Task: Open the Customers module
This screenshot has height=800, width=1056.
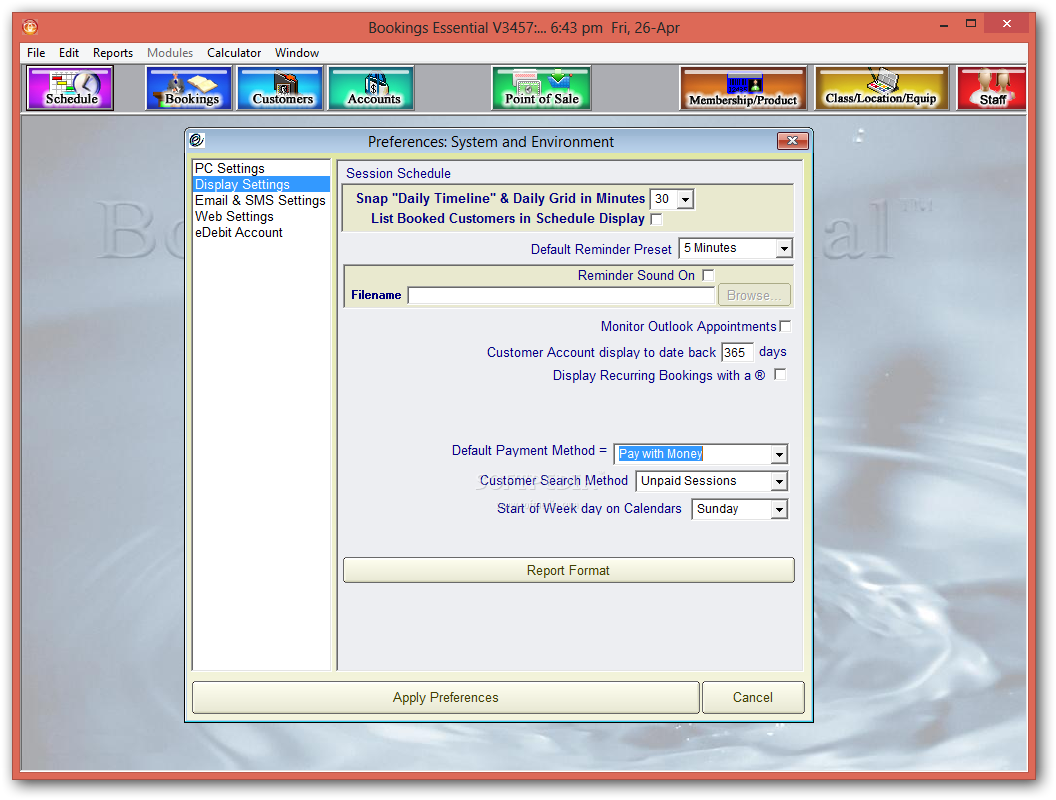Action: click(x=280, y=88)
